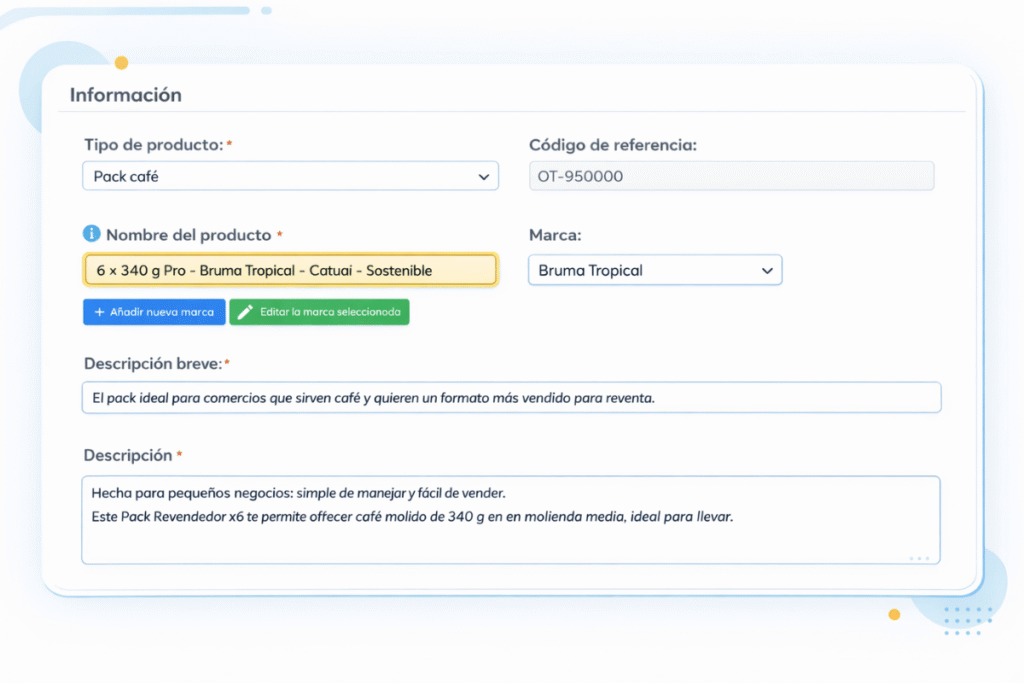This screenshot has height=683, width=1024.
Task: Click inside the Descripción text area
Action: click(x=511, y=520)
